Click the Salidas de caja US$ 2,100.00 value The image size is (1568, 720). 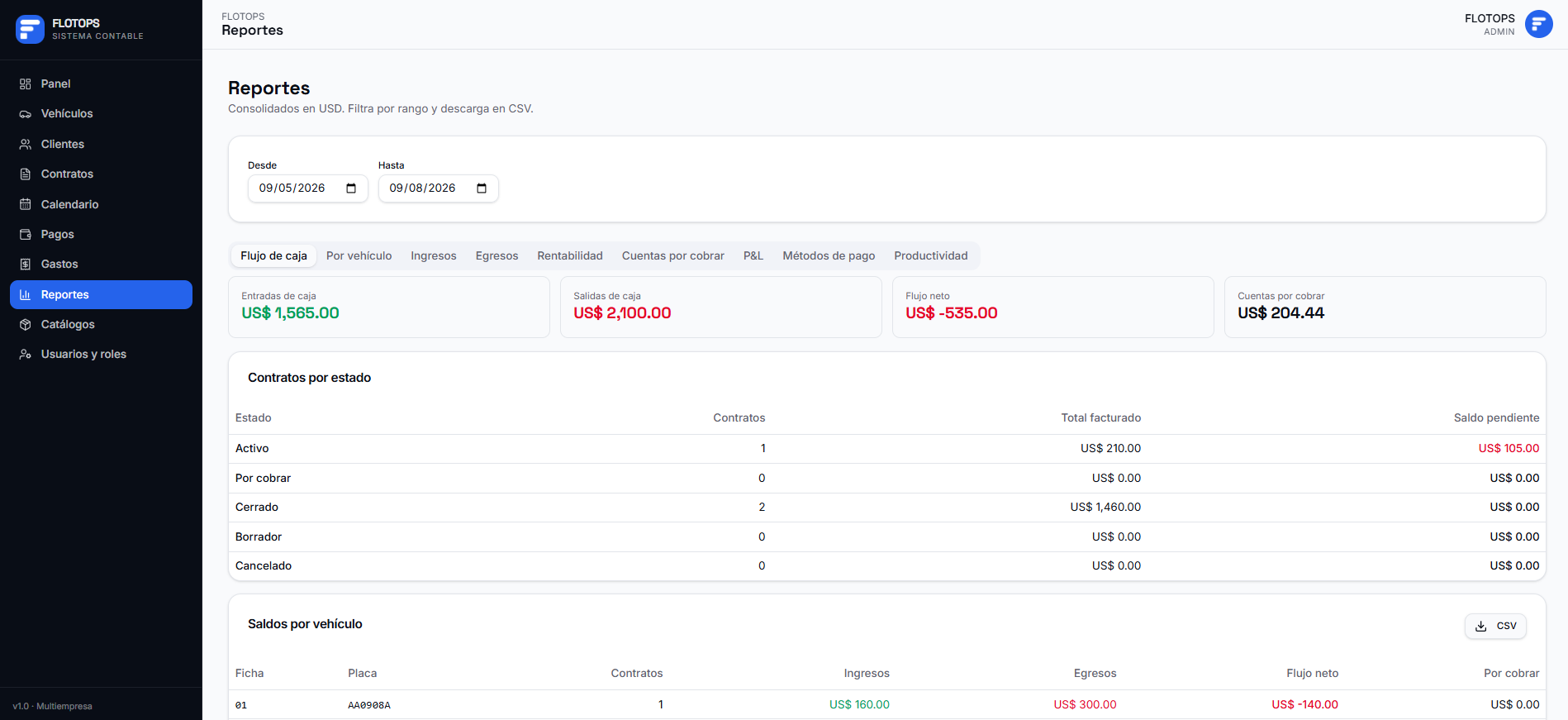coord(622,313)
